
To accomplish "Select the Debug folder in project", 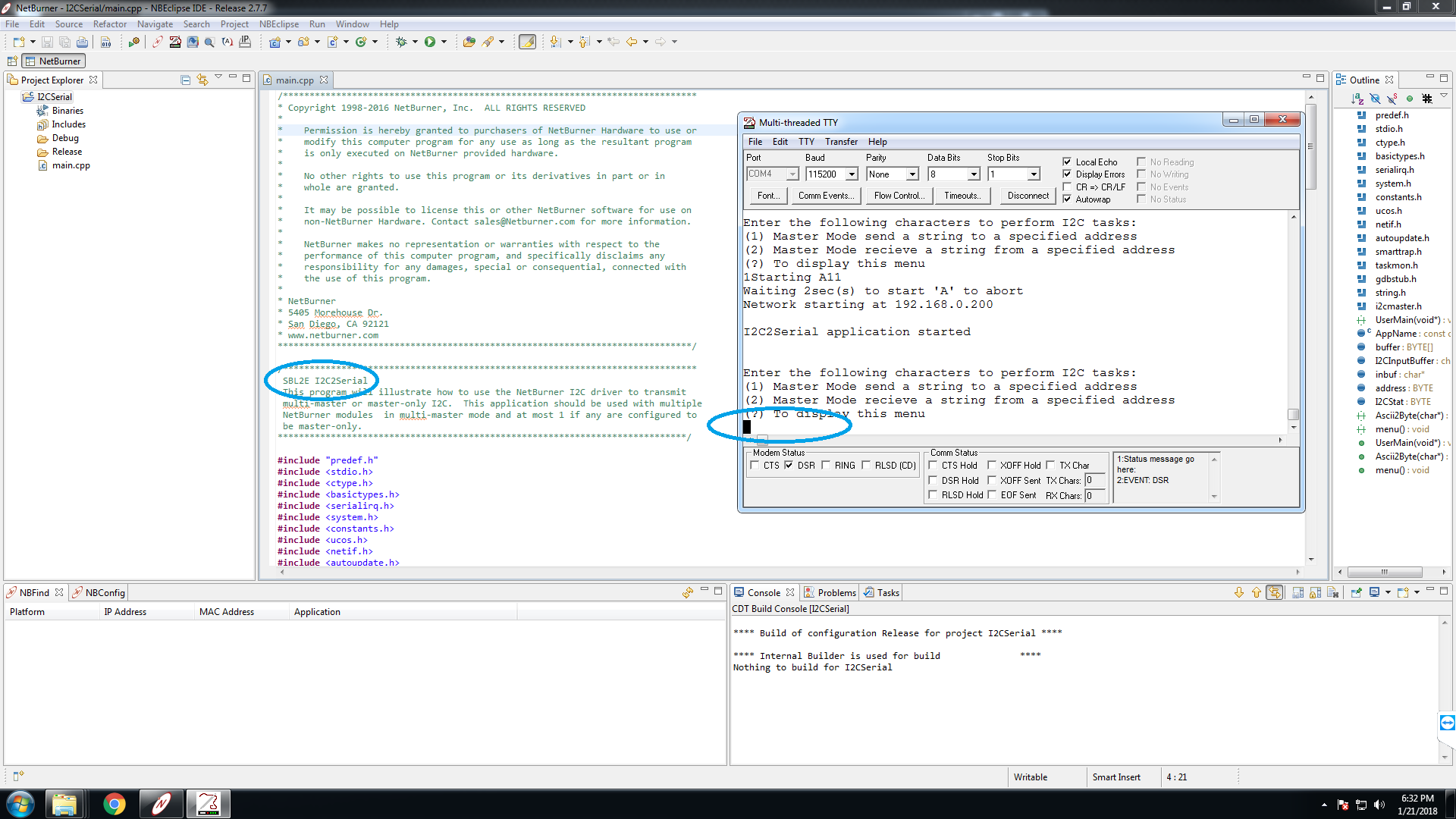I will pyautogui.click(x=63, y=137).
